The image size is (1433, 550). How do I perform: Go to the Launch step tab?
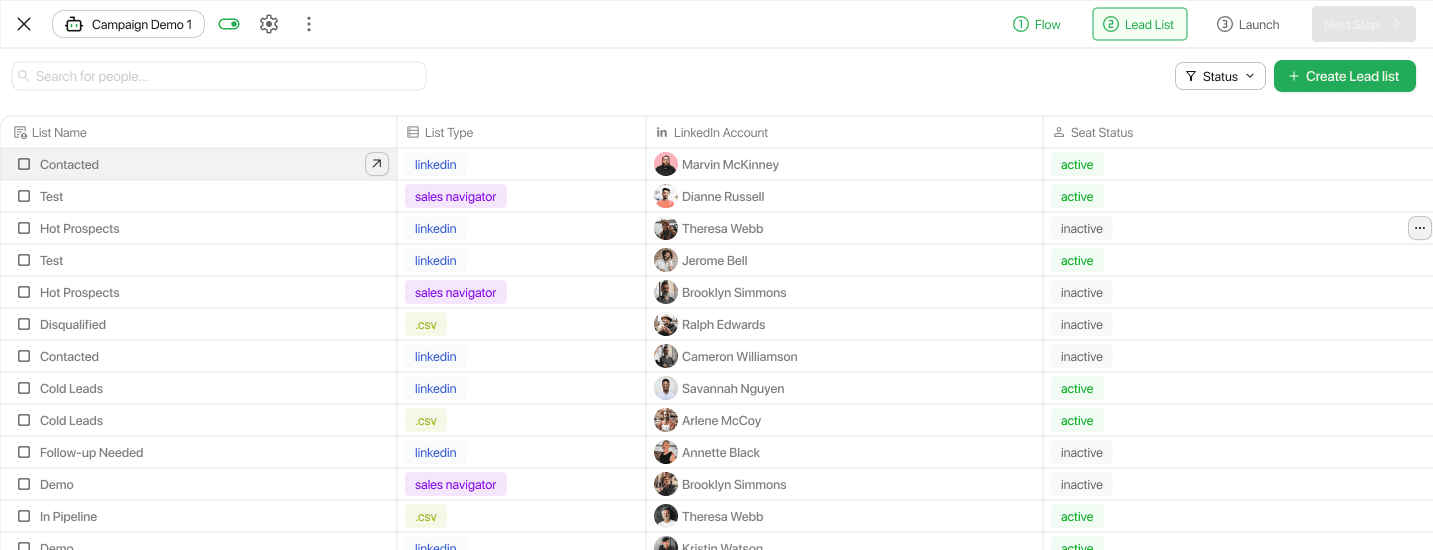point(1248,24)
